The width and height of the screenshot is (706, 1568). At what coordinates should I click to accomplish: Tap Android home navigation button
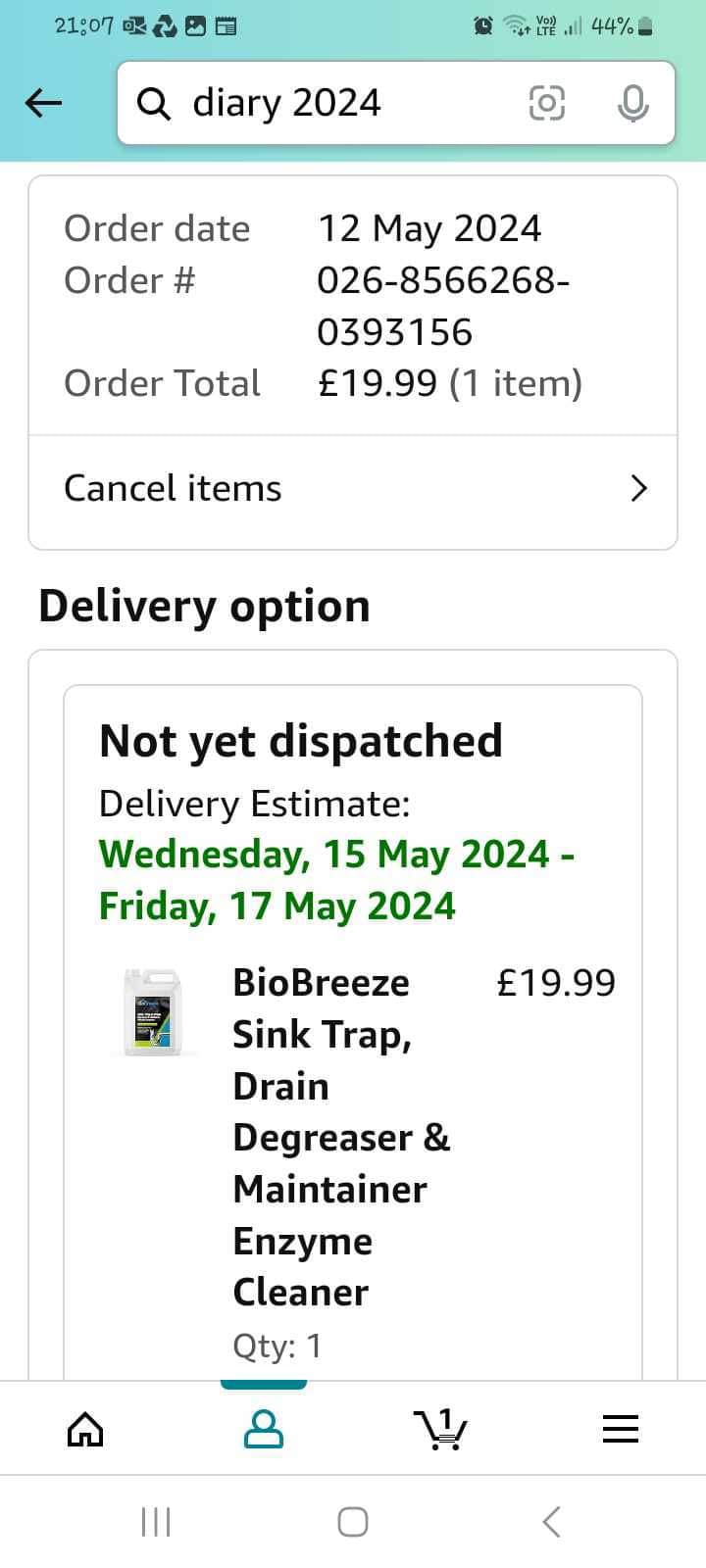[x=353, y=1522]
